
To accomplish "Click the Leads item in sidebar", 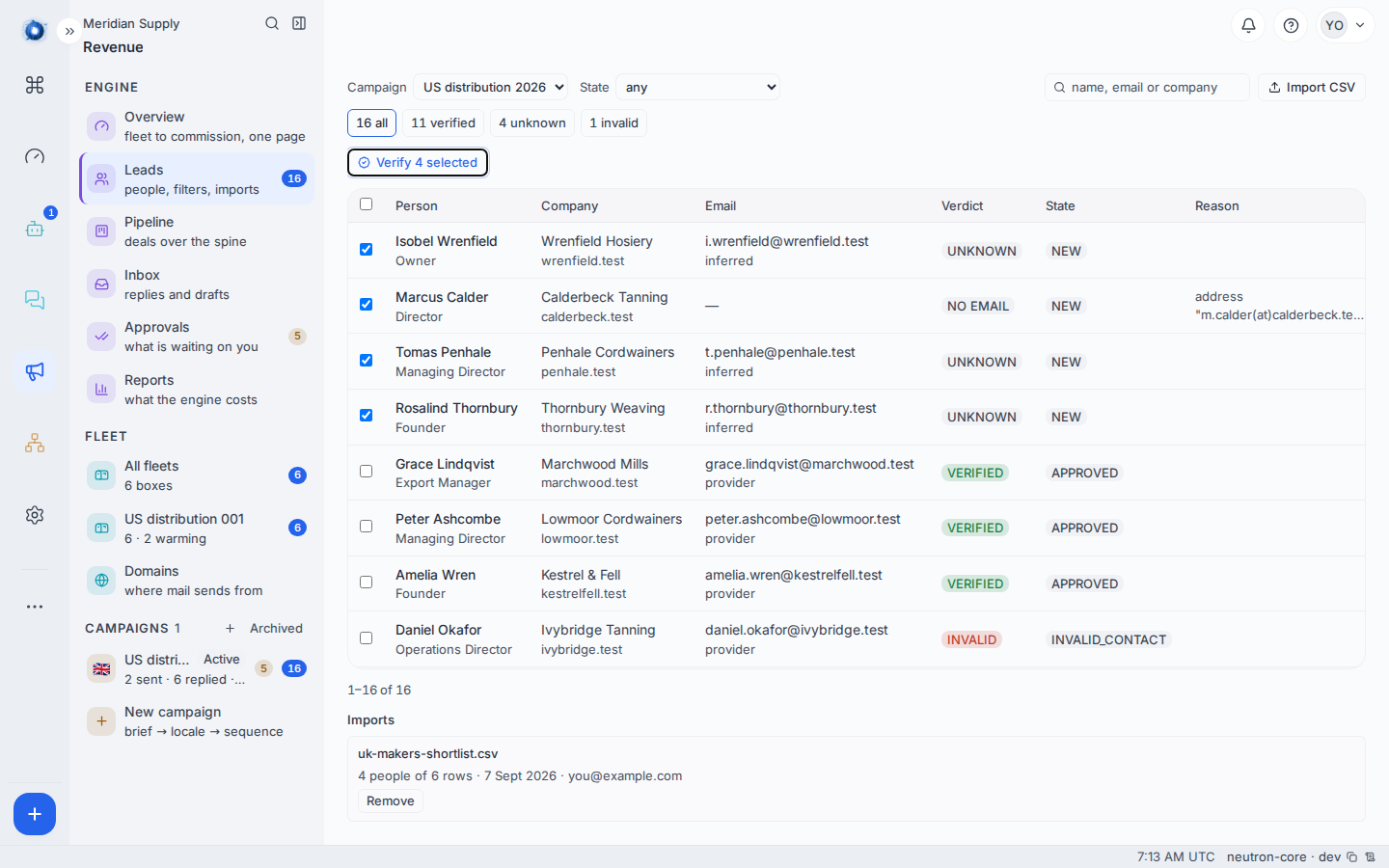I will pyautogui.click(x=197, y=179).
